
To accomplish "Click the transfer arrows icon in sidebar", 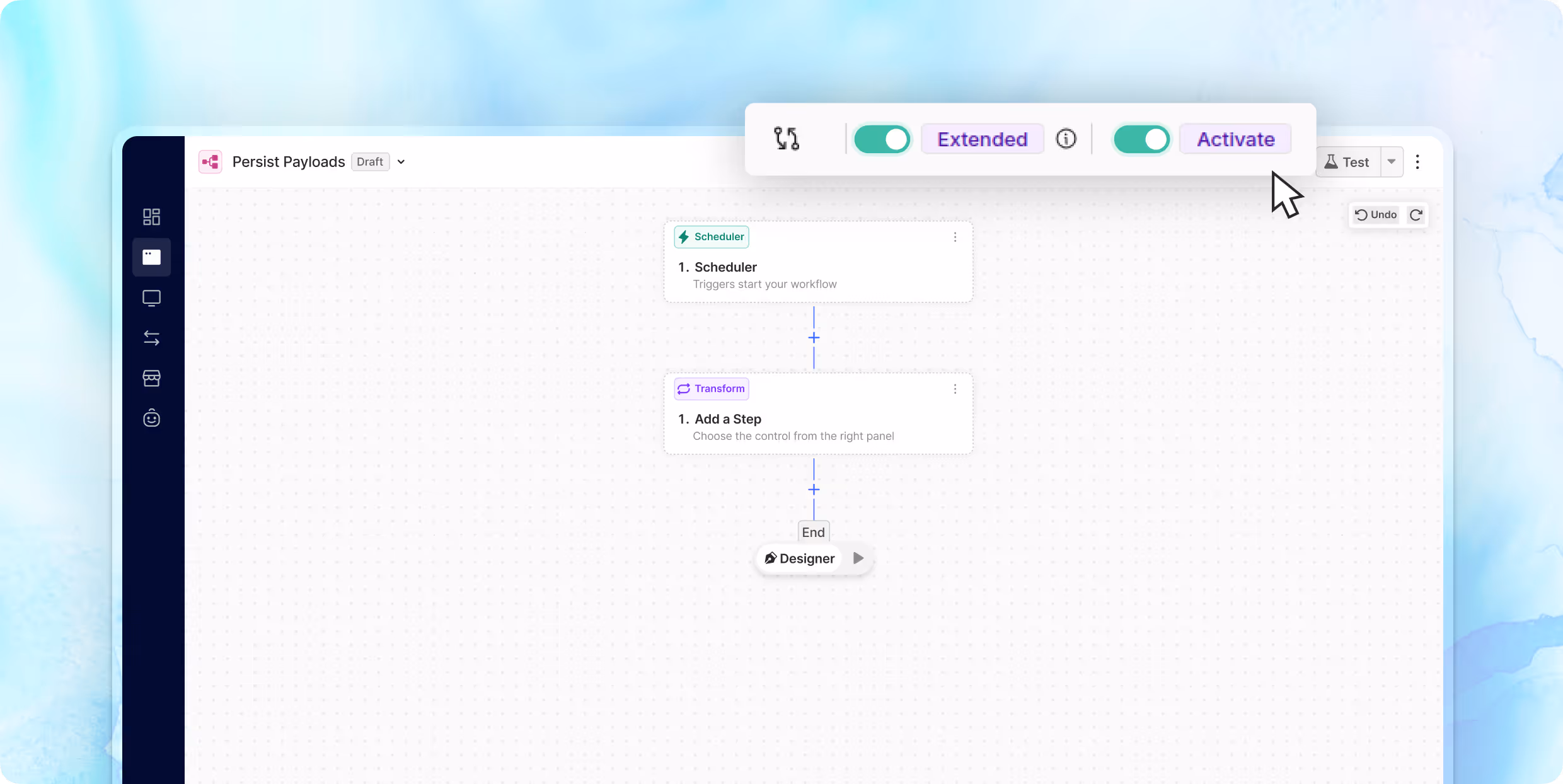I will [151, 338].
